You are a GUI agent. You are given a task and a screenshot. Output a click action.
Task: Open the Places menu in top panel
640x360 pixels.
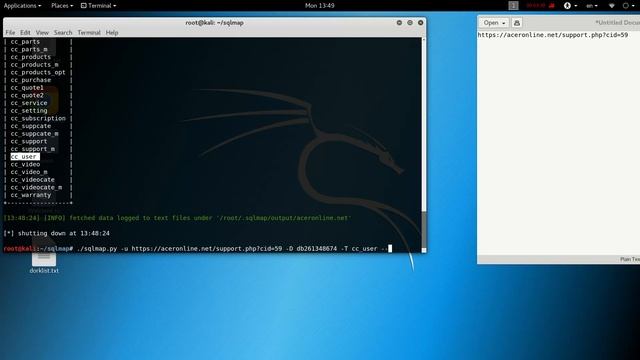(x=62, y=6)
